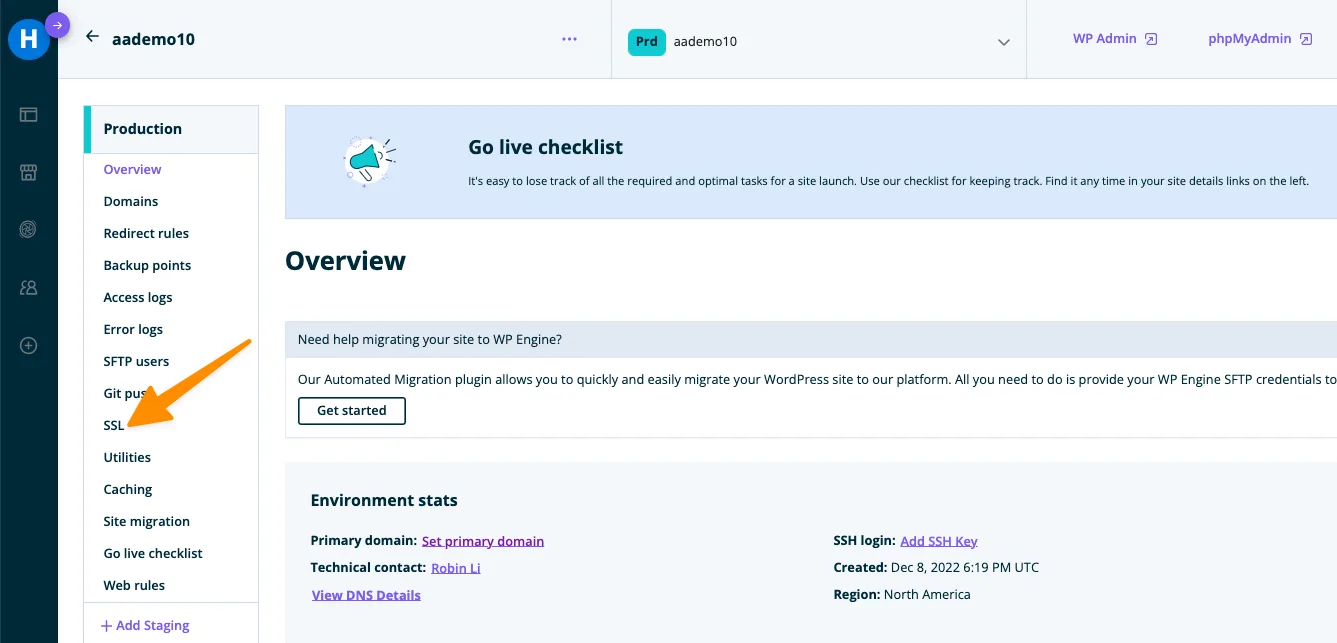Click the Created date Dec 8, 2022 text
1337x643 pixels.
click(x=936, y=567)
